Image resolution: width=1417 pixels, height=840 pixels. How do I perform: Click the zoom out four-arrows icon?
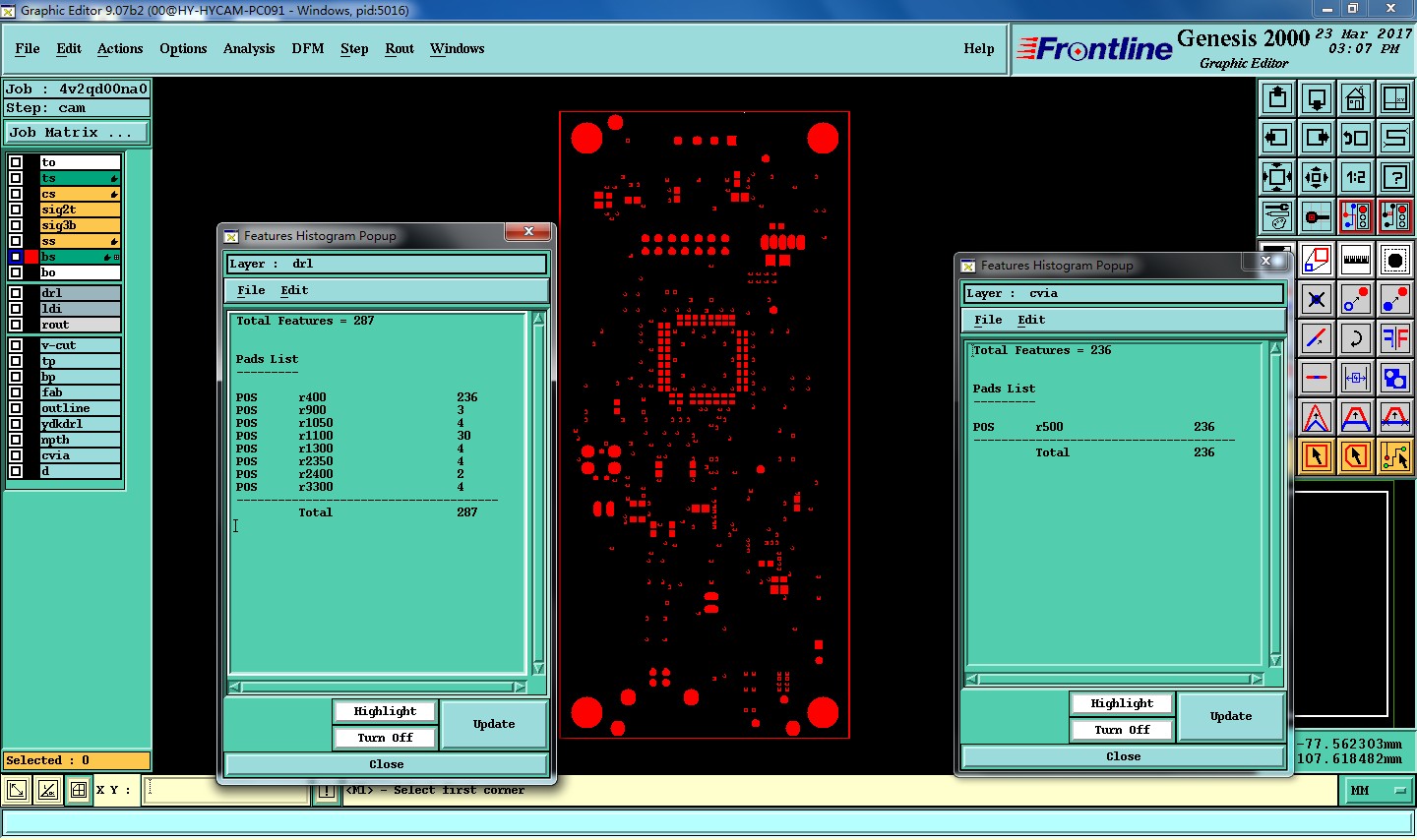click(1277, 177)
